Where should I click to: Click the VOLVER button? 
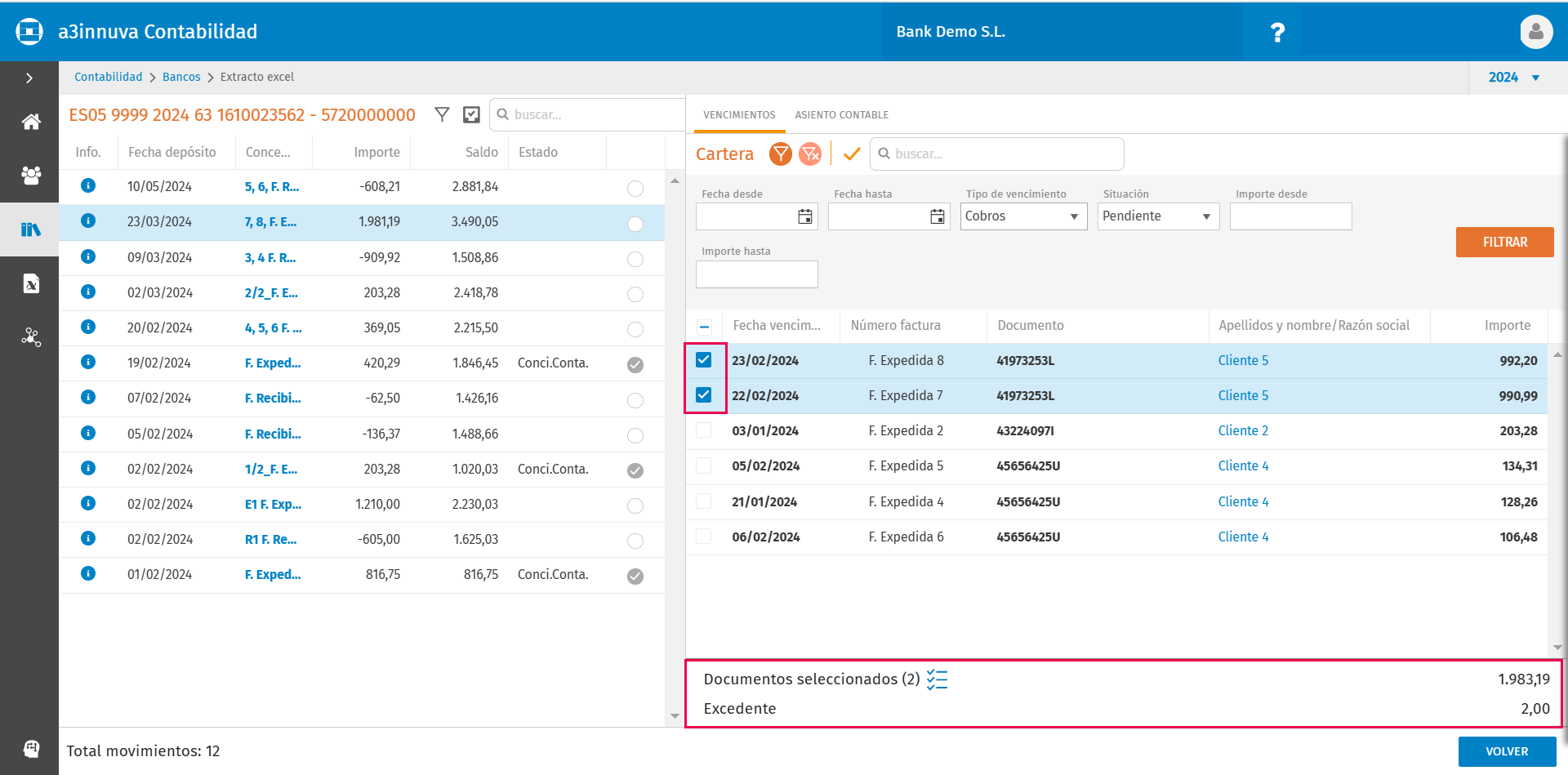click(x=1507, y=751)
